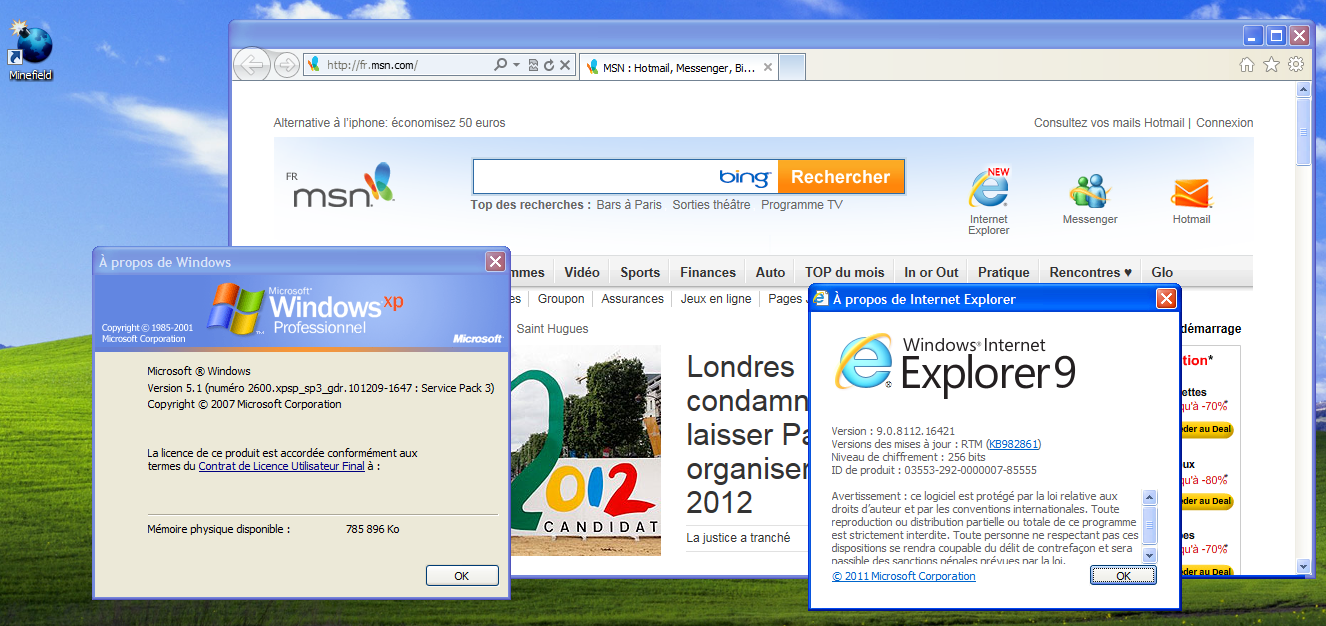Expand the address bar search dropdown arrow

point(516,66)
